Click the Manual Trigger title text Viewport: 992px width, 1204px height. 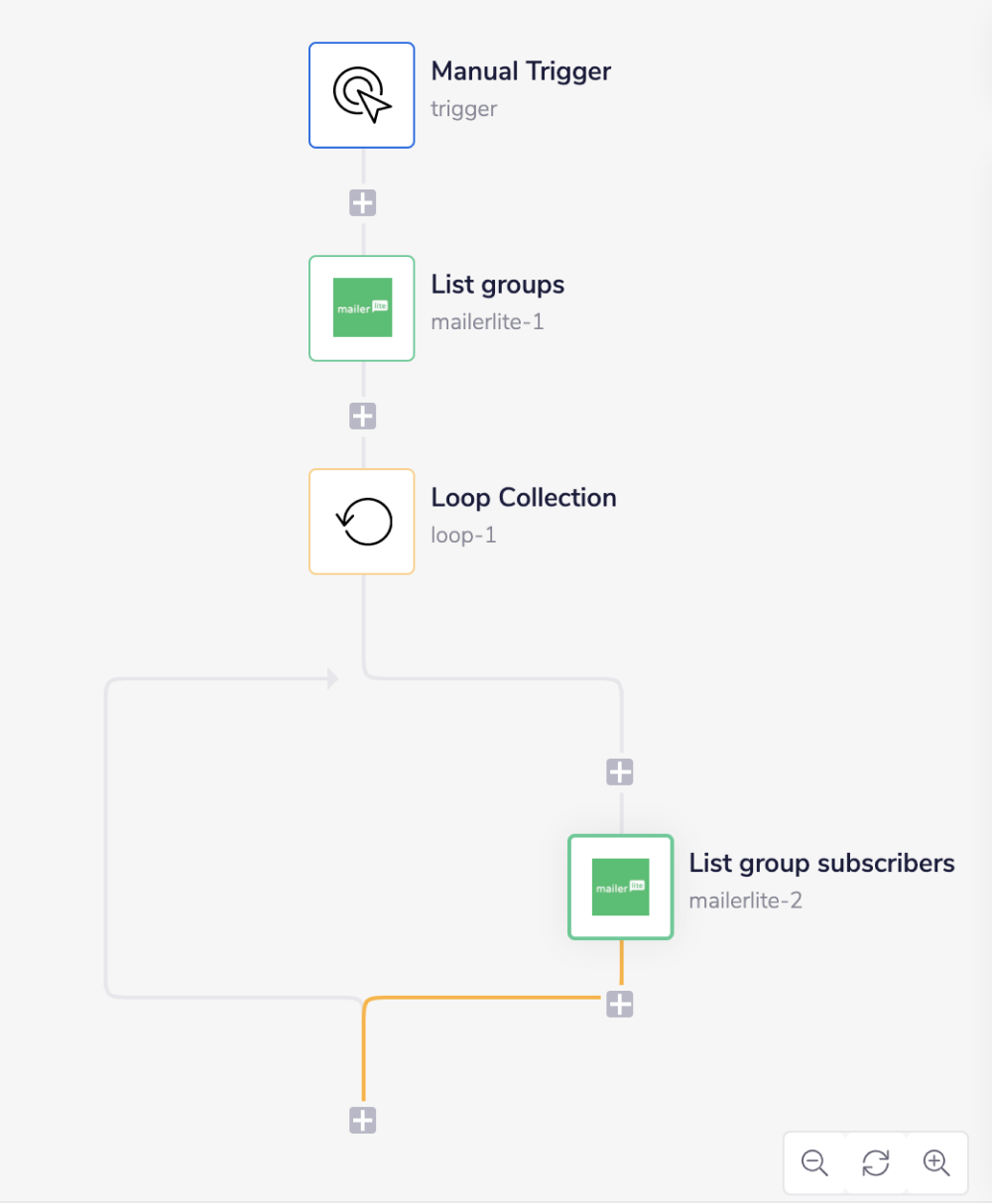click(x=521, y=71)
